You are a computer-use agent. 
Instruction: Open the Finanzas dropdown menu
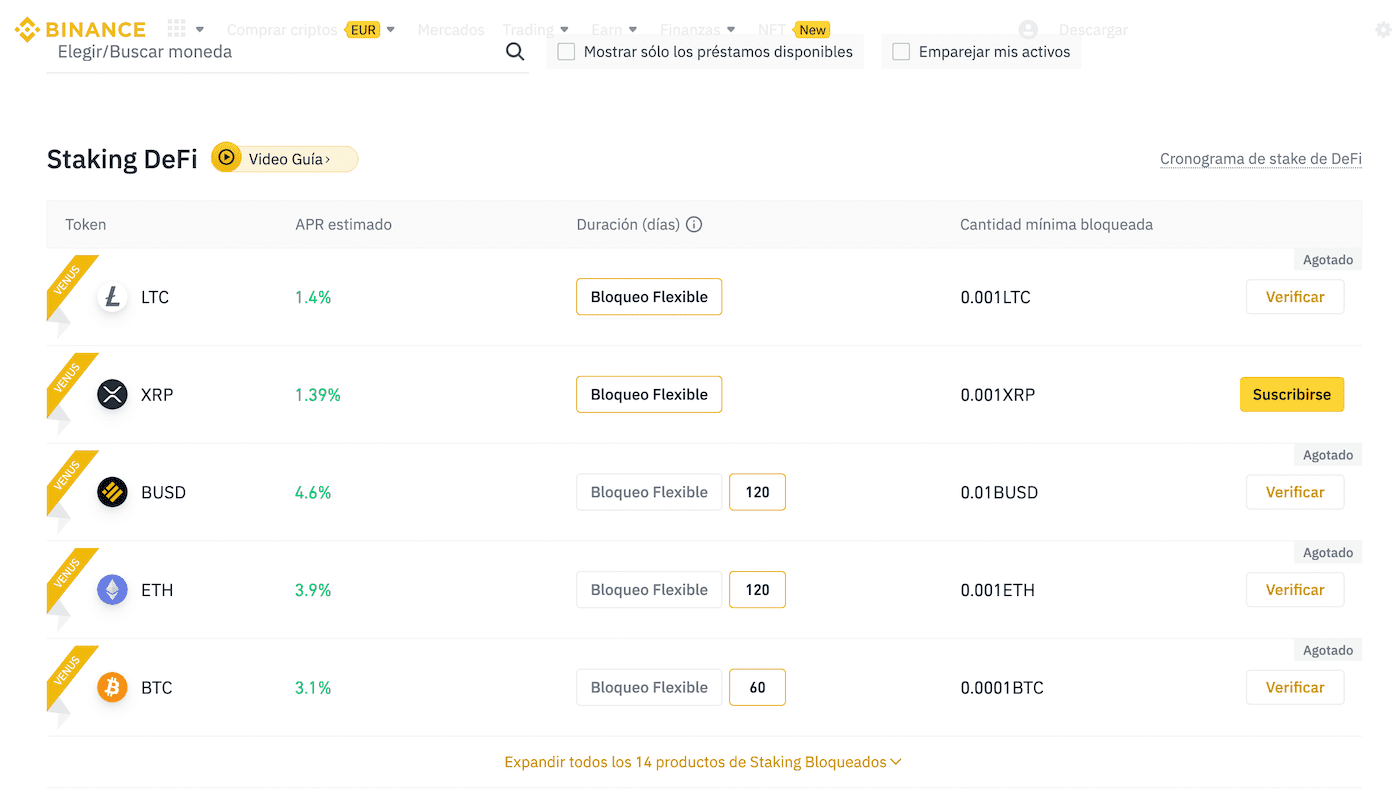pyautogui.click(x=698, y=30)
